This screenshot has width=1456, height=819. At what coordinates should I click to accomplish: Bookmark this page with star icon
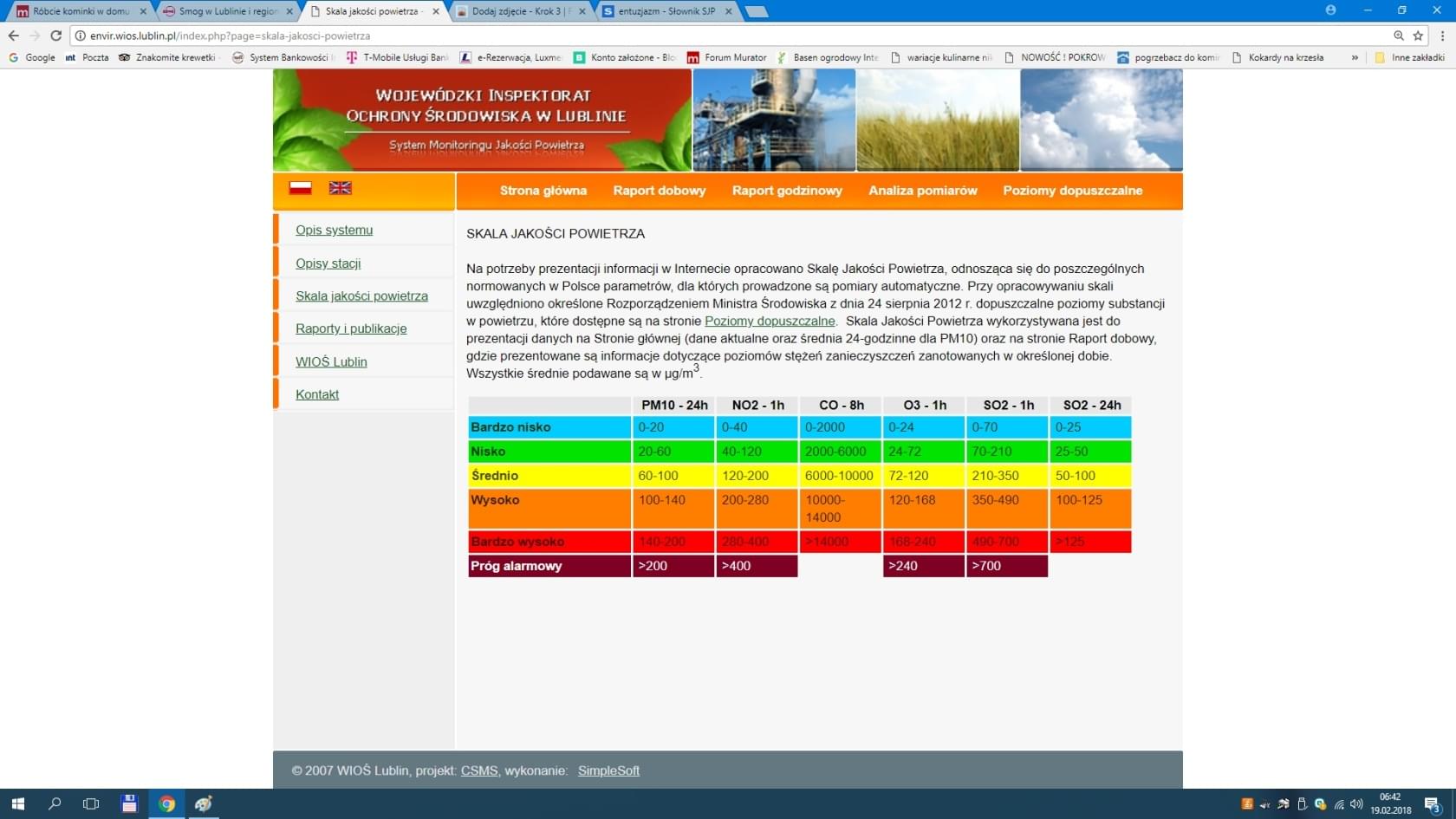(x=1418, y=36)
